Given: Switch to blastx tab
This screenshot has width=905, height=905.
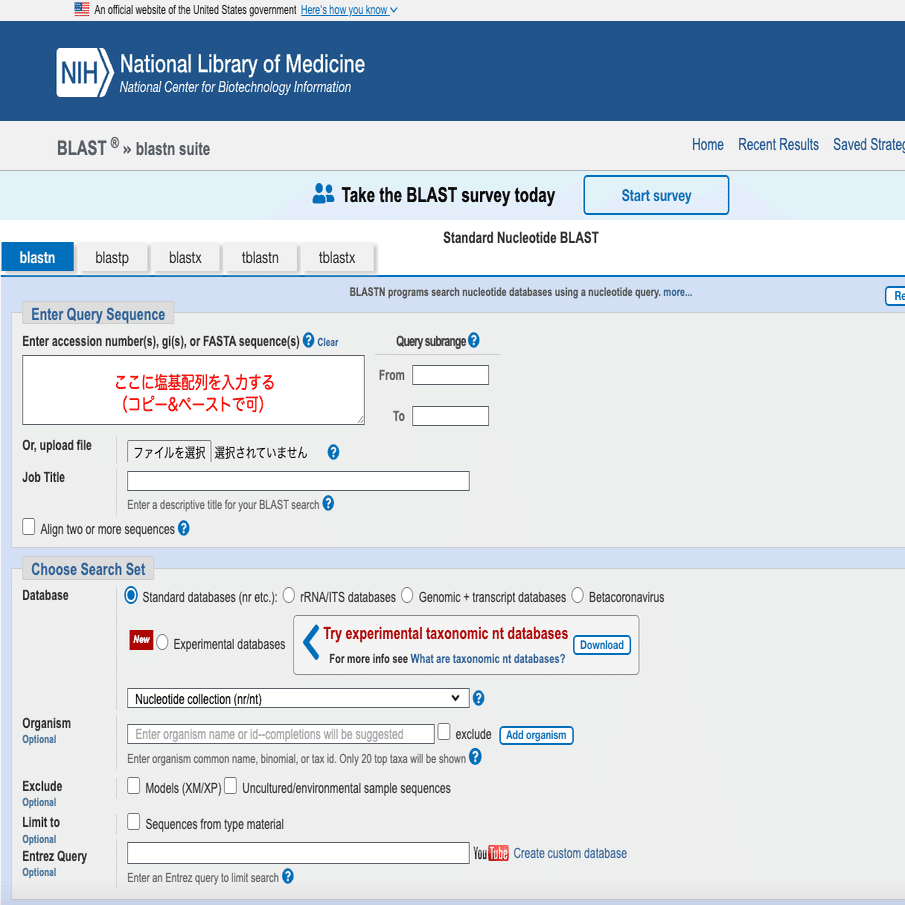Looking at the screenshot, I should point(185,257).
